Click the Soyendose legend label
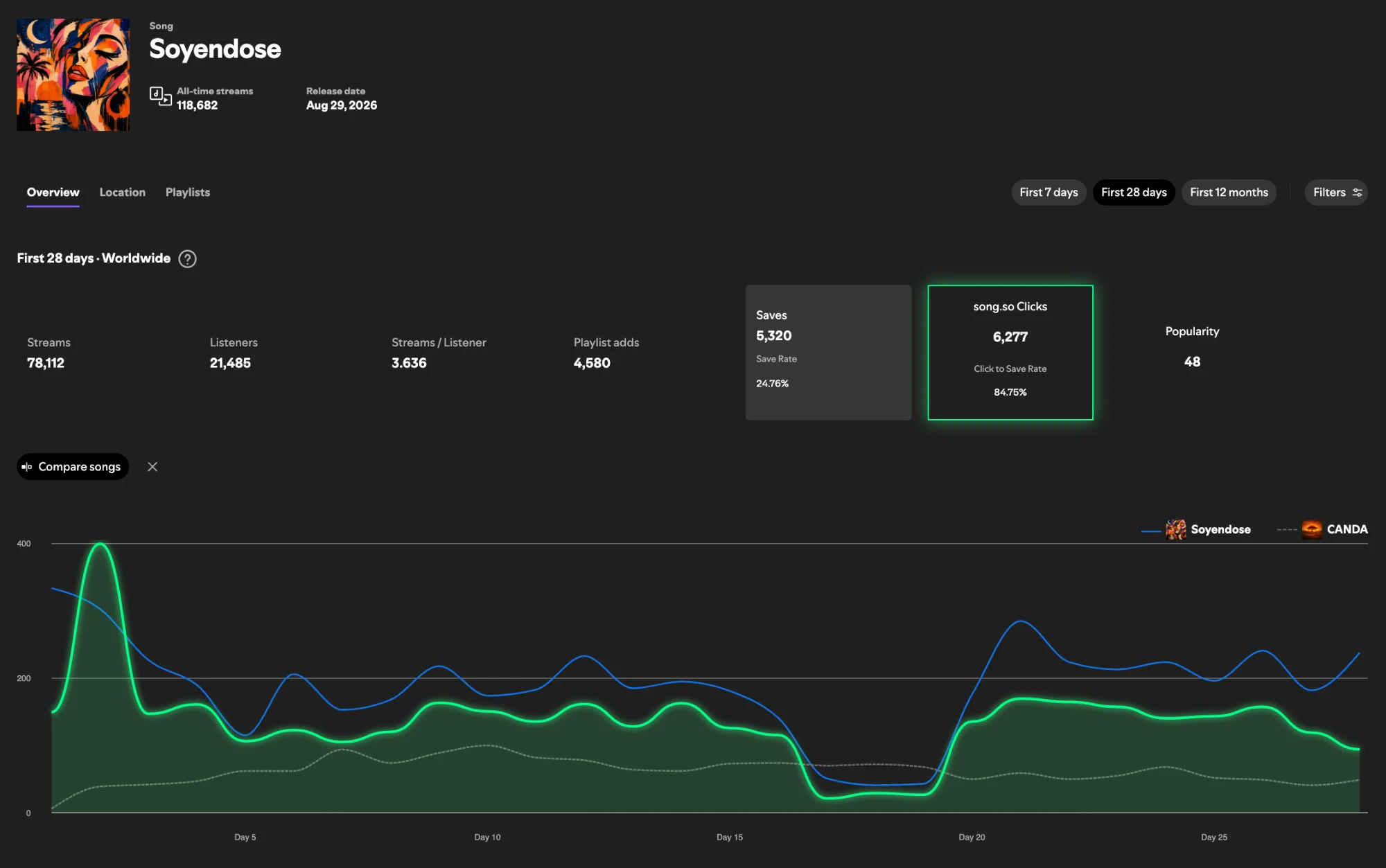 tap(1221, 529)
